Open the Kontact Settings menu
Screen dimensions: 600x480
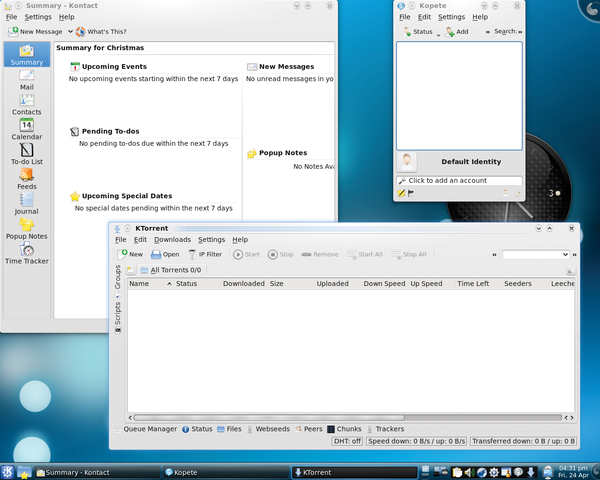38,17
